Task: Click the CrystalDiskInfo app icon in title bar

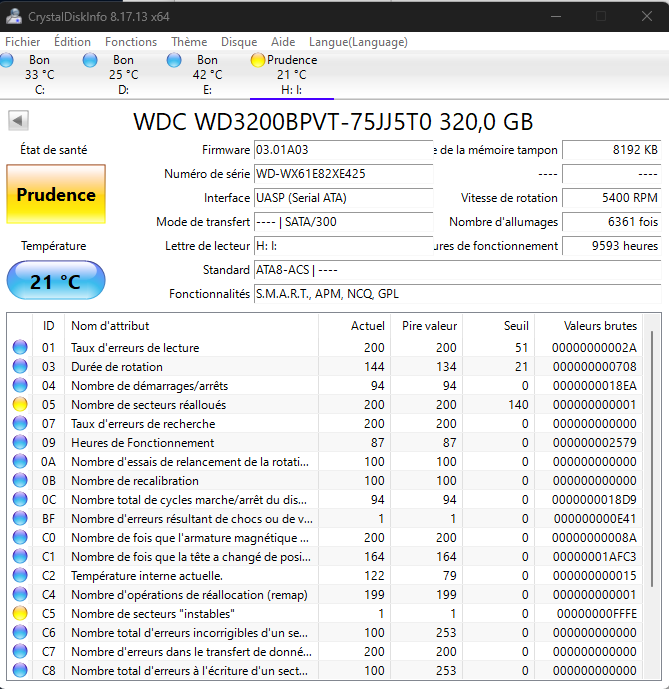Action: [x=14, y=16]
